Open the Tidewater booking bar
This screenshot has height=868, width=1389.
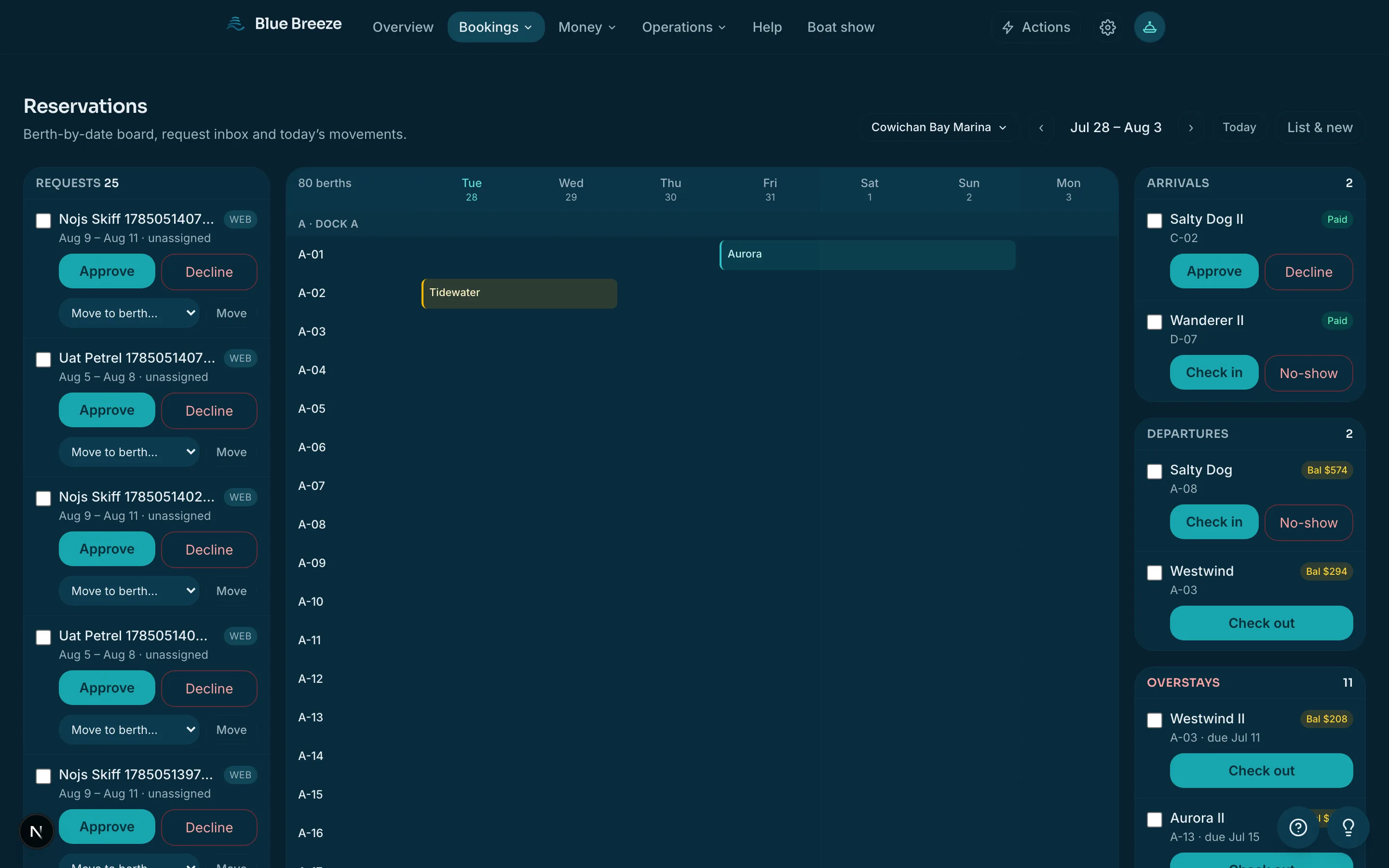519,293
